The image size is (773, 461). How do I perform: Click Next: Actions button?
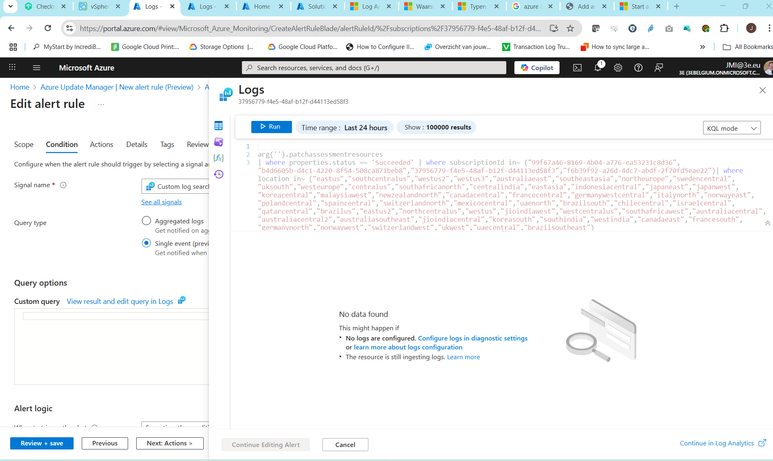170,443
